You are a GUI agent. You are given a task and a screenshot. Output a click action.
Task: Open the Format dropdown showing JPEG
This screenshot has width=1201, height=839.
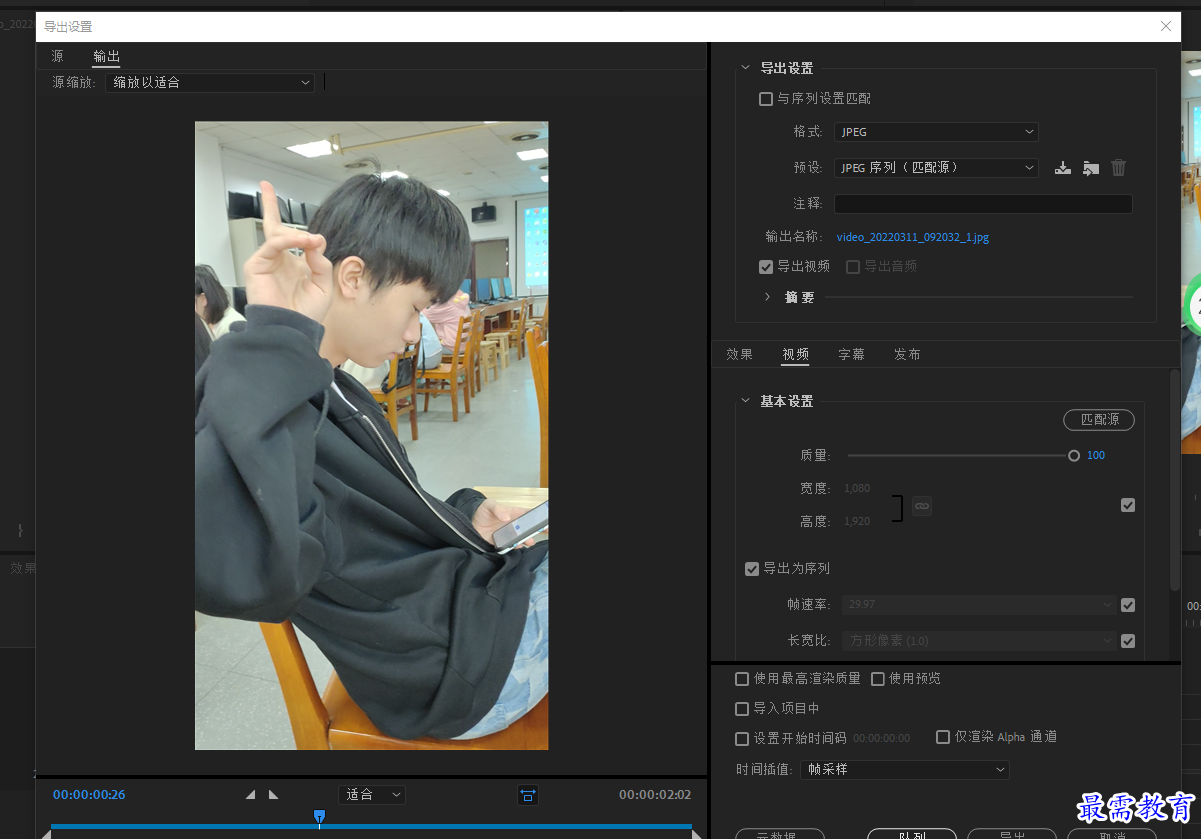pyautogui.click(x=936, y=132)
